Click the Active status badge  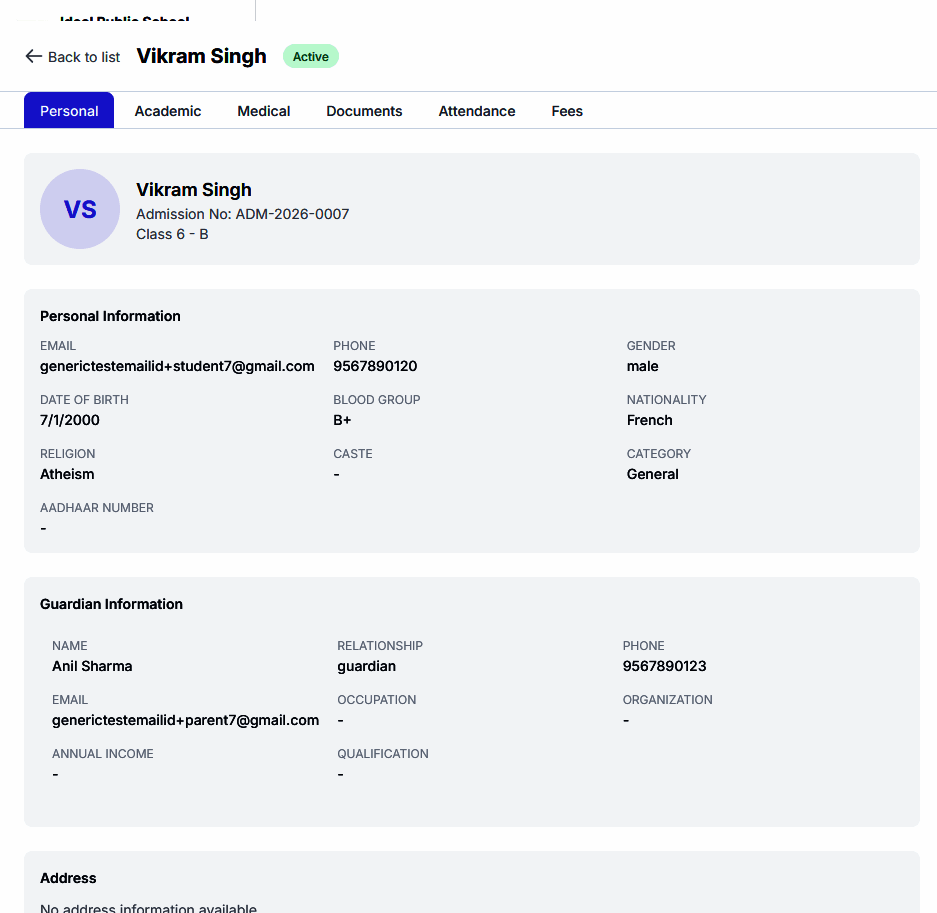pyautogui.click(x=311, y=56)
